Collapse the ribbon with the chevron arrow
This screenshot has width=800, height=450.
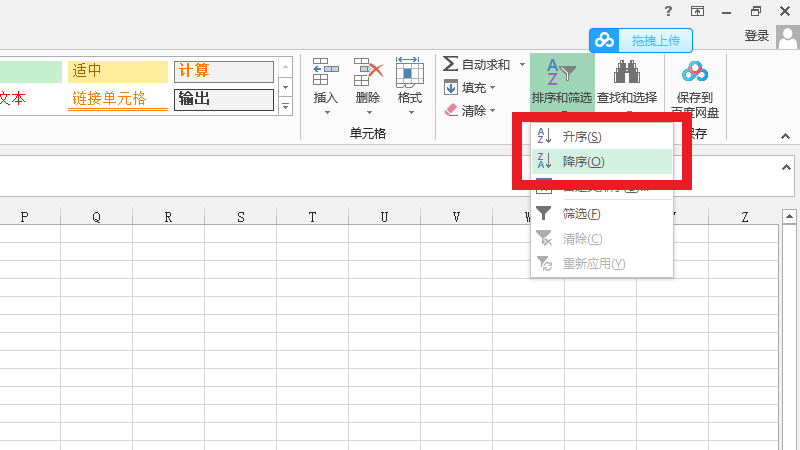click(x=786, y=134)
